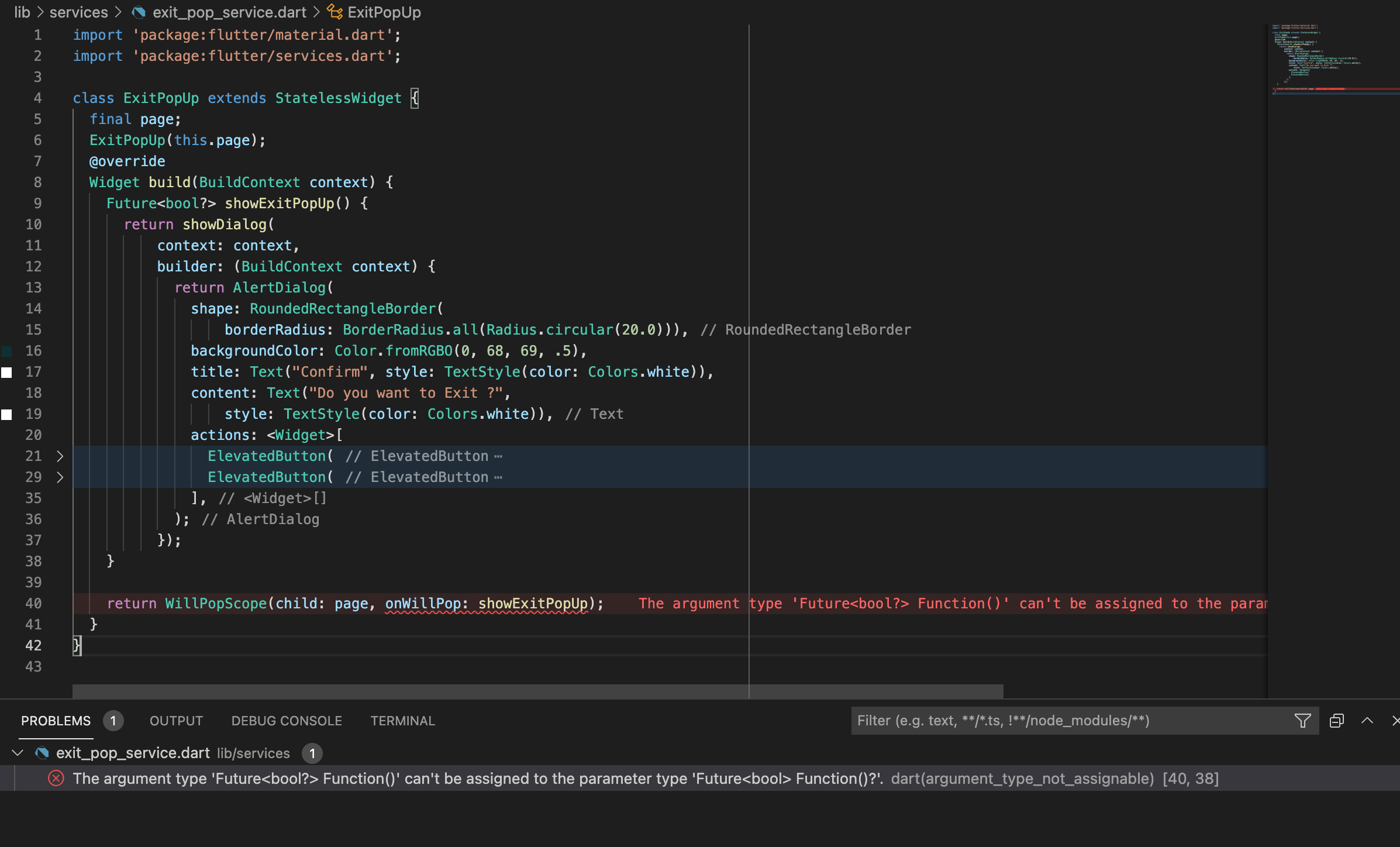Click 'package:flutter/material.dart' import string
This screenshot has height=847, width=1400.
coord(263,35)
